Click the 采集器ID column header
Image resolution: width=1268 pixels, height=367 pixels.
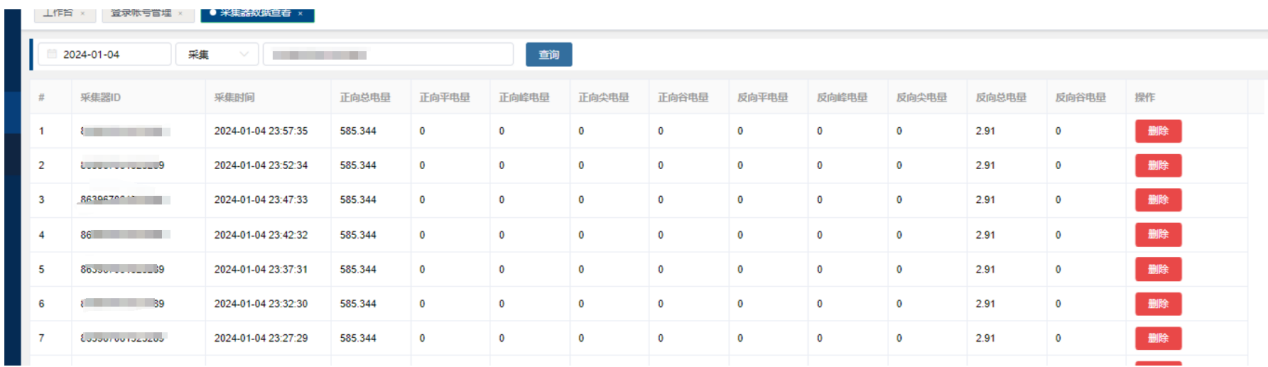pos(101,98)
